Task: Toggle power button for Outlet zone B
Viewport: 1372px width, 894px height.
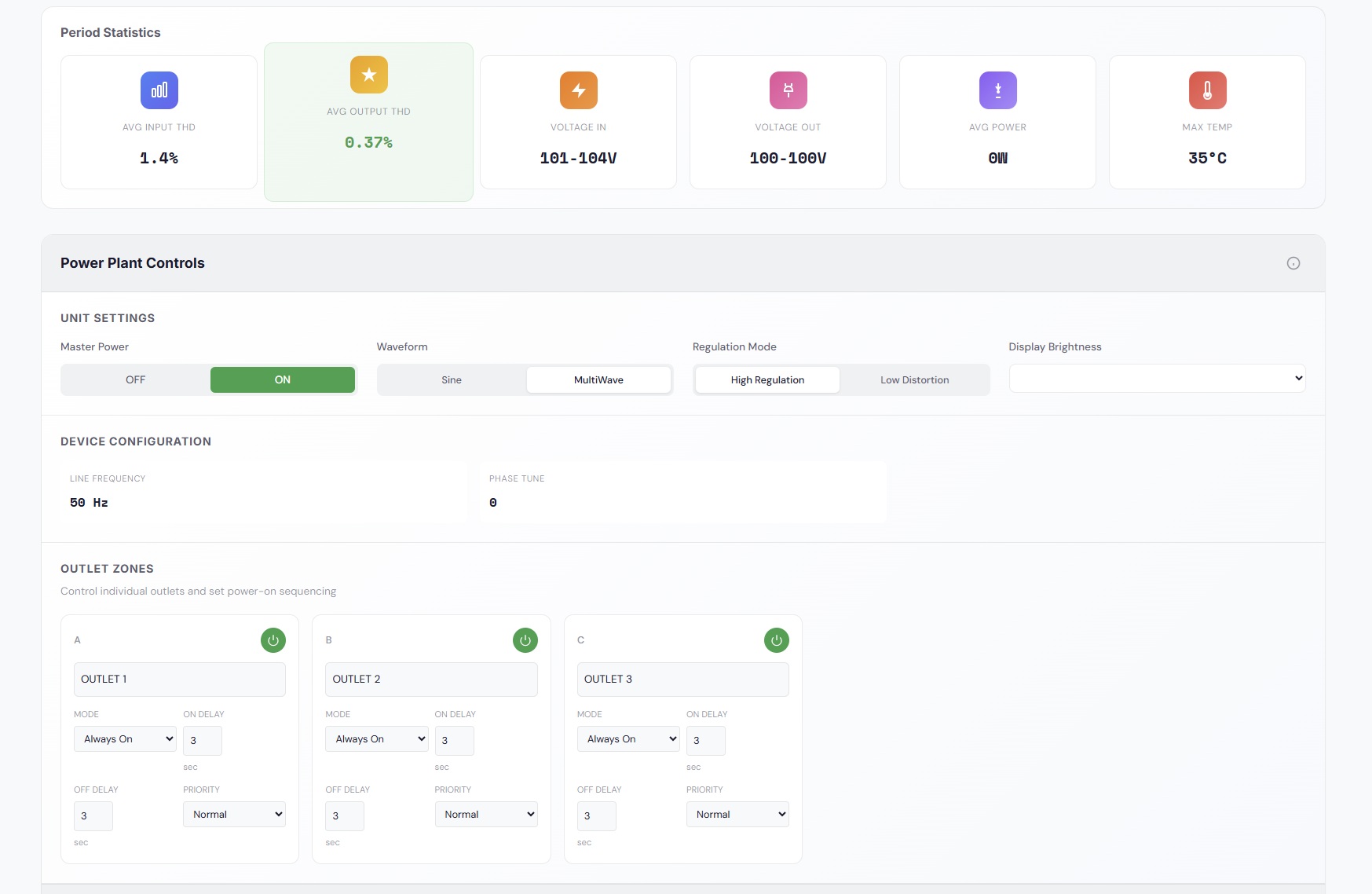Action: (x=525, y=640)
